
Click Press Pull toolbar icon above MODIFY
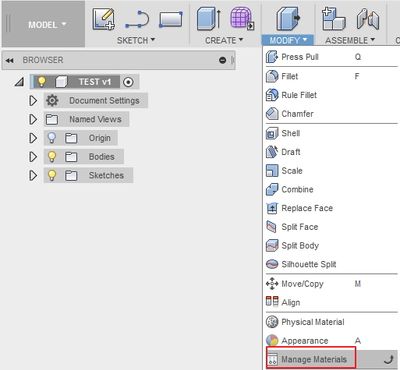tap(288, 19)
